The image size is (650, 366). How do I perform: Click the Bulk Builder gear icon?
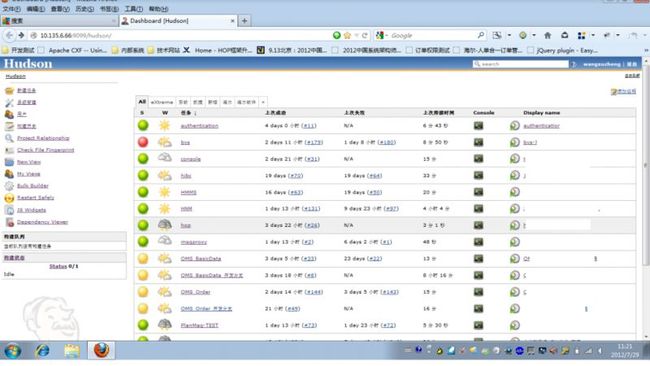(9, 186)
